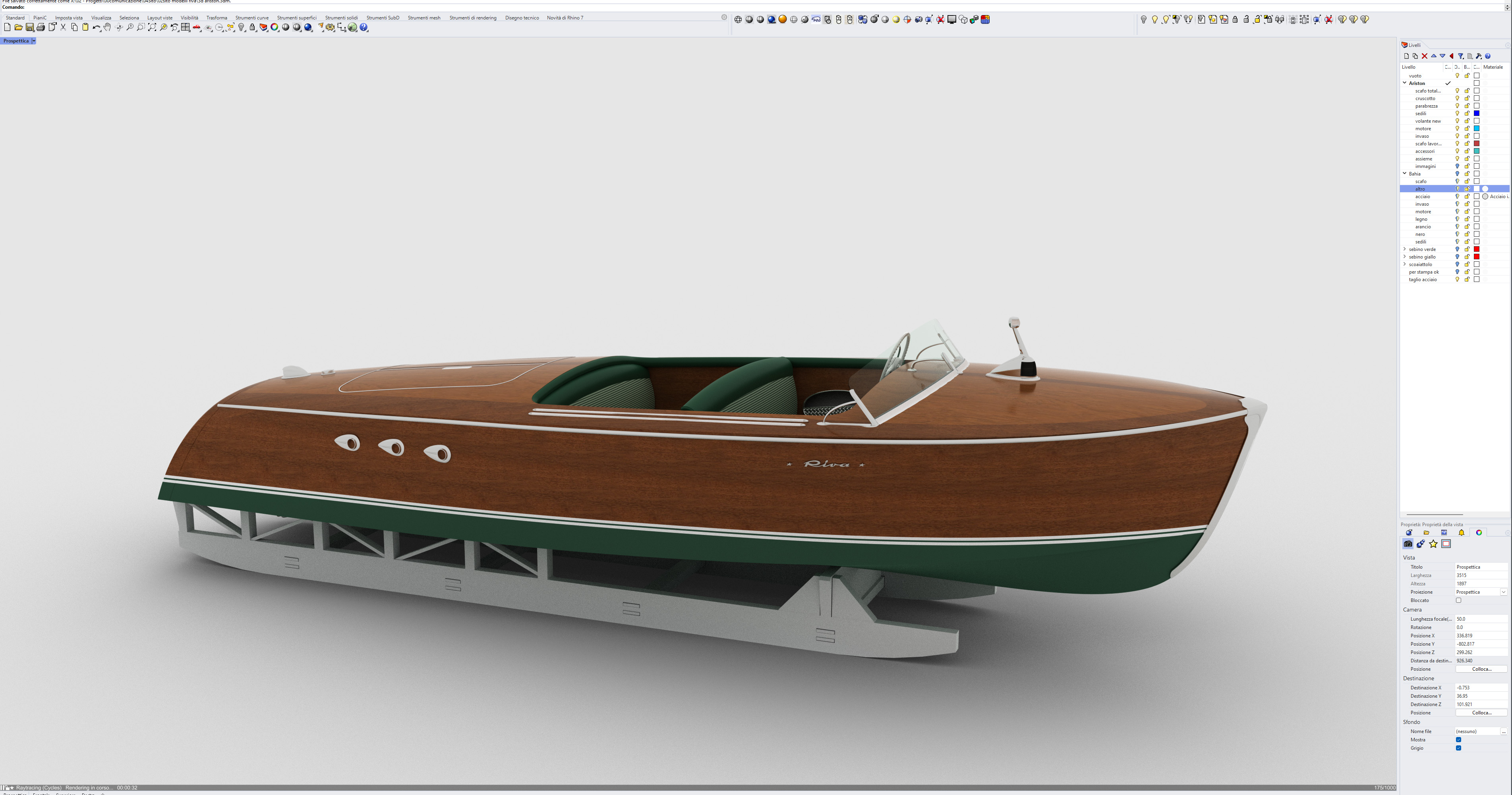This screenshot has height=795, width=1512.
Task: Click the layer filter funnel icon
Action: pyautogui.click(x=1461, y=56)
